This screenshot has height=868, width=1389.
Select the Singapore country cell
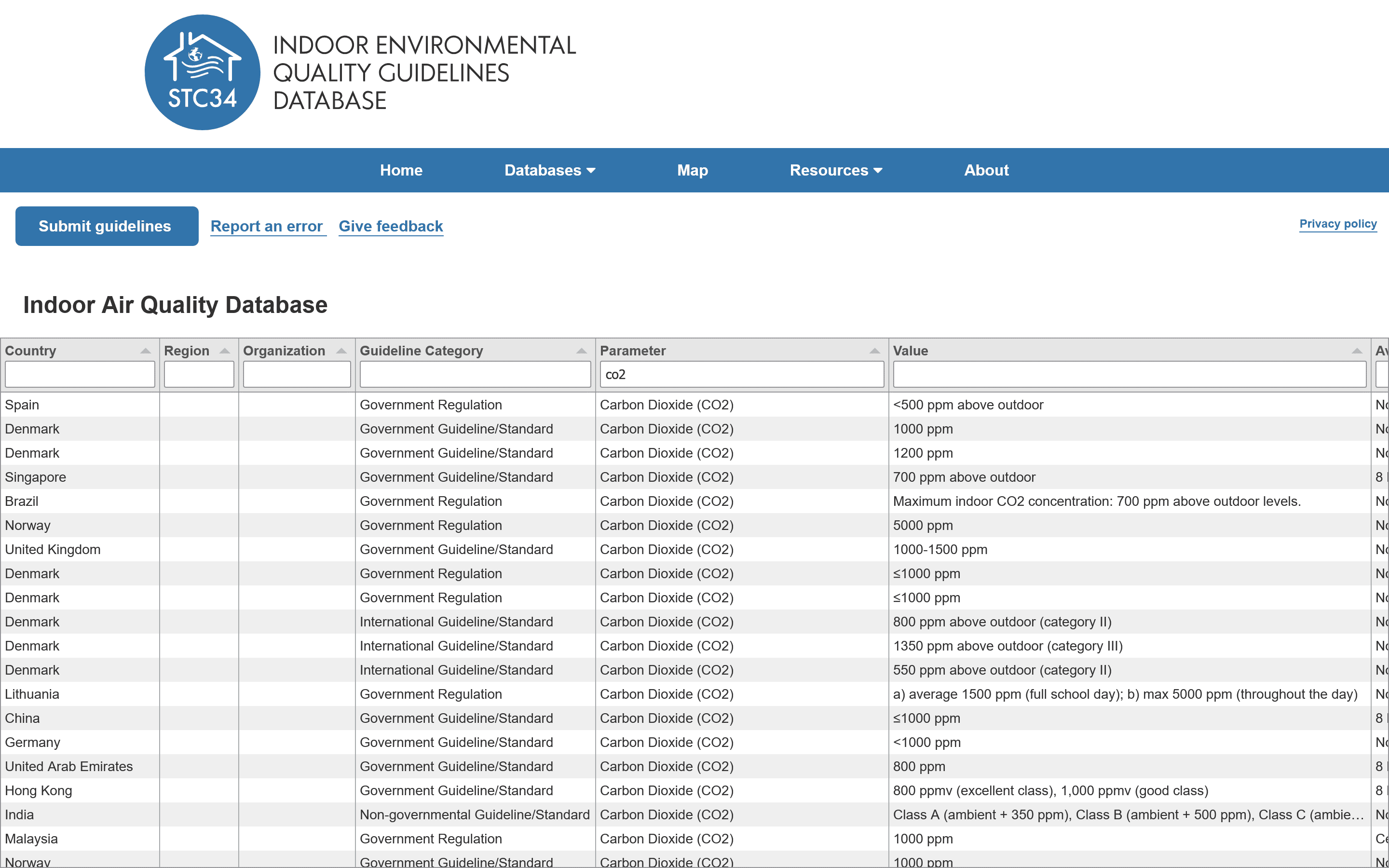click(80, 477)
